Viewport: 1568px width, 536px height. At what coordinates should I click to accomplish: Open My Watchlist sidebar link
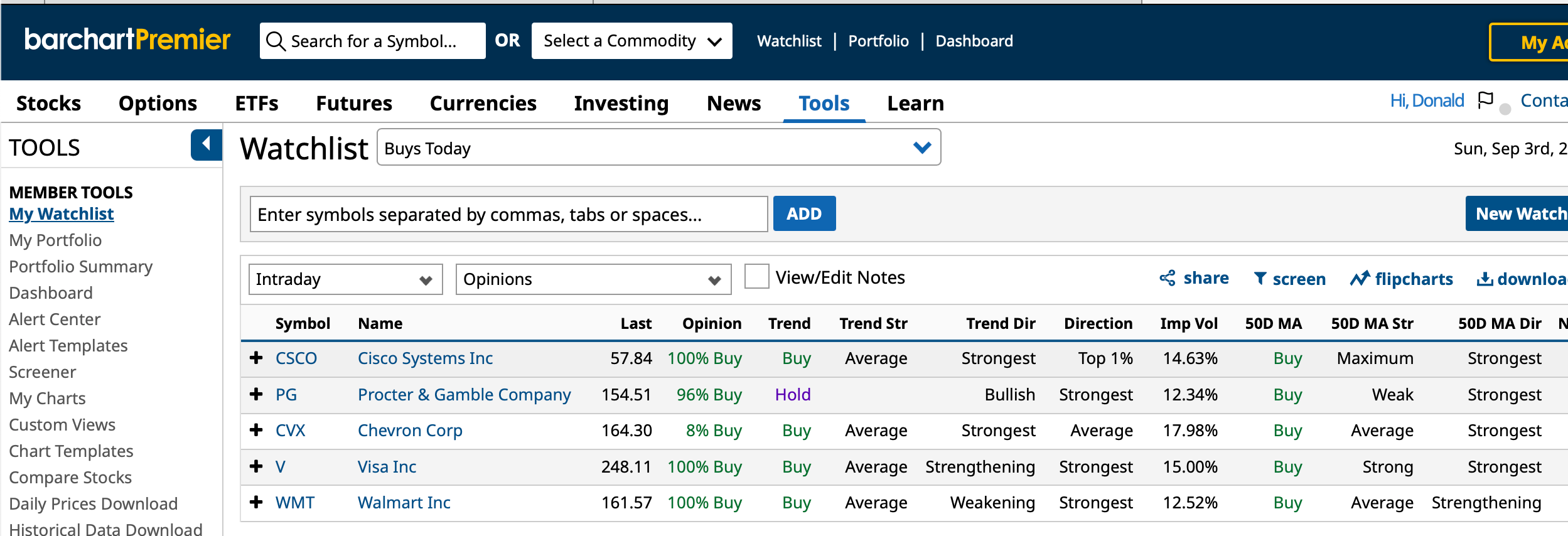click(62, 213)
